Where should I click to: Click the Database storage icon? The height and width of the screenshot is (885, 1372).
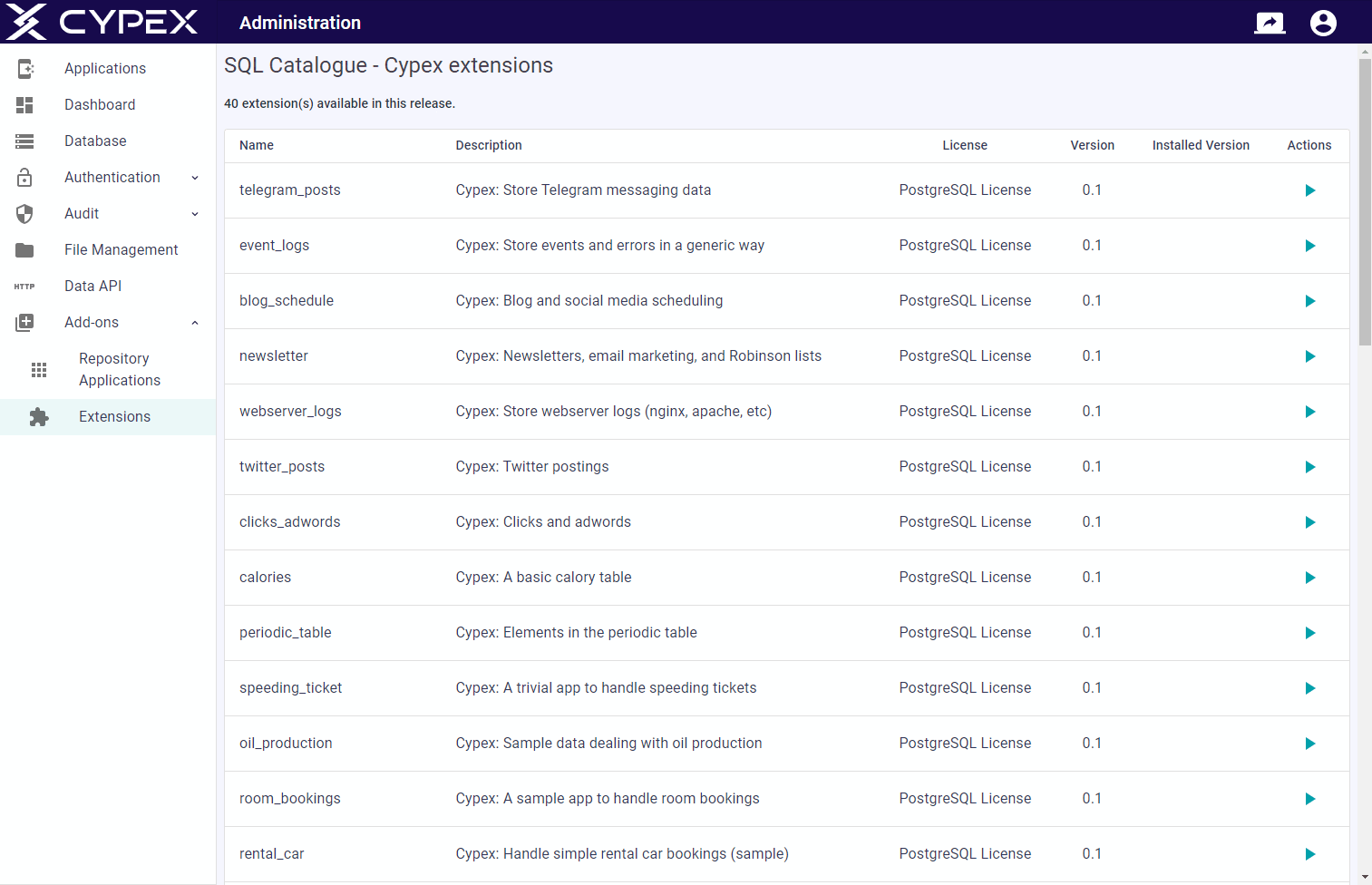tap(25, 141)
